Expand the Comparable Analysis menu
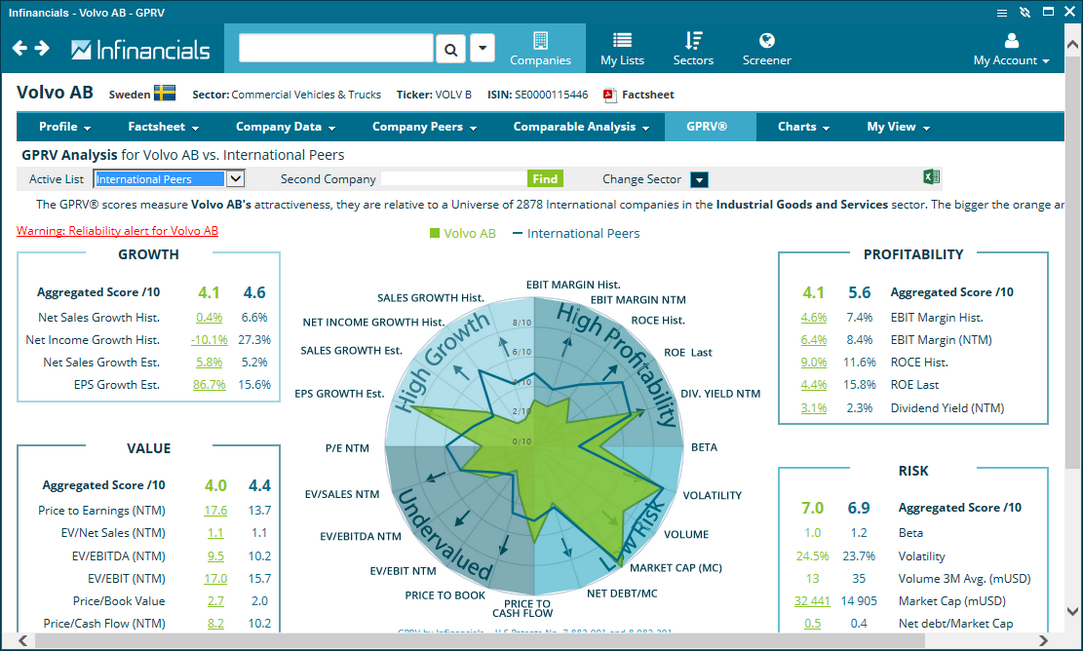Screen dimensions: 1083x651 point(582,127)
